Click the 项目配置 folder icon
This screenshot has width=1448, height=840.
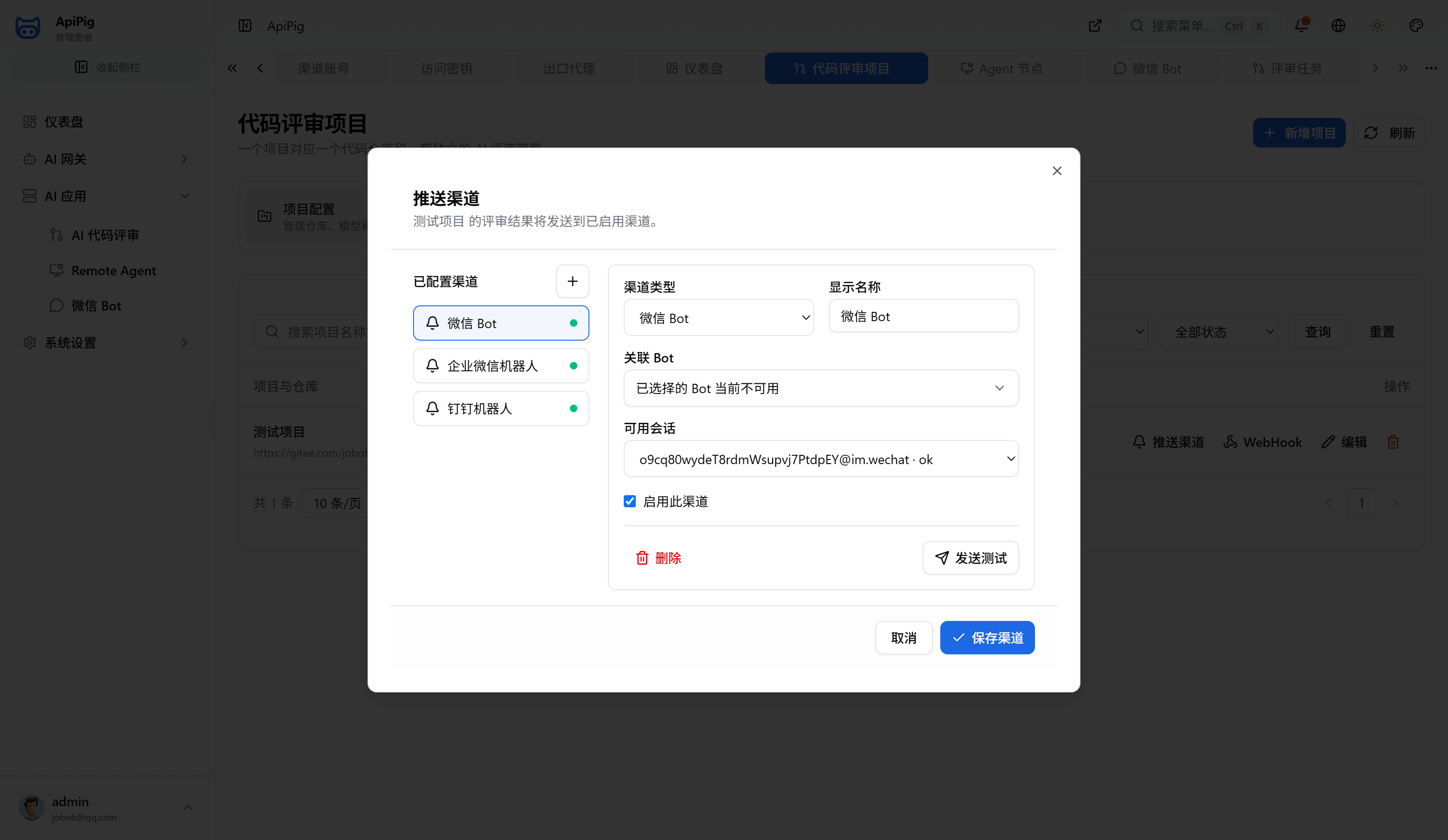pos(265,216)
